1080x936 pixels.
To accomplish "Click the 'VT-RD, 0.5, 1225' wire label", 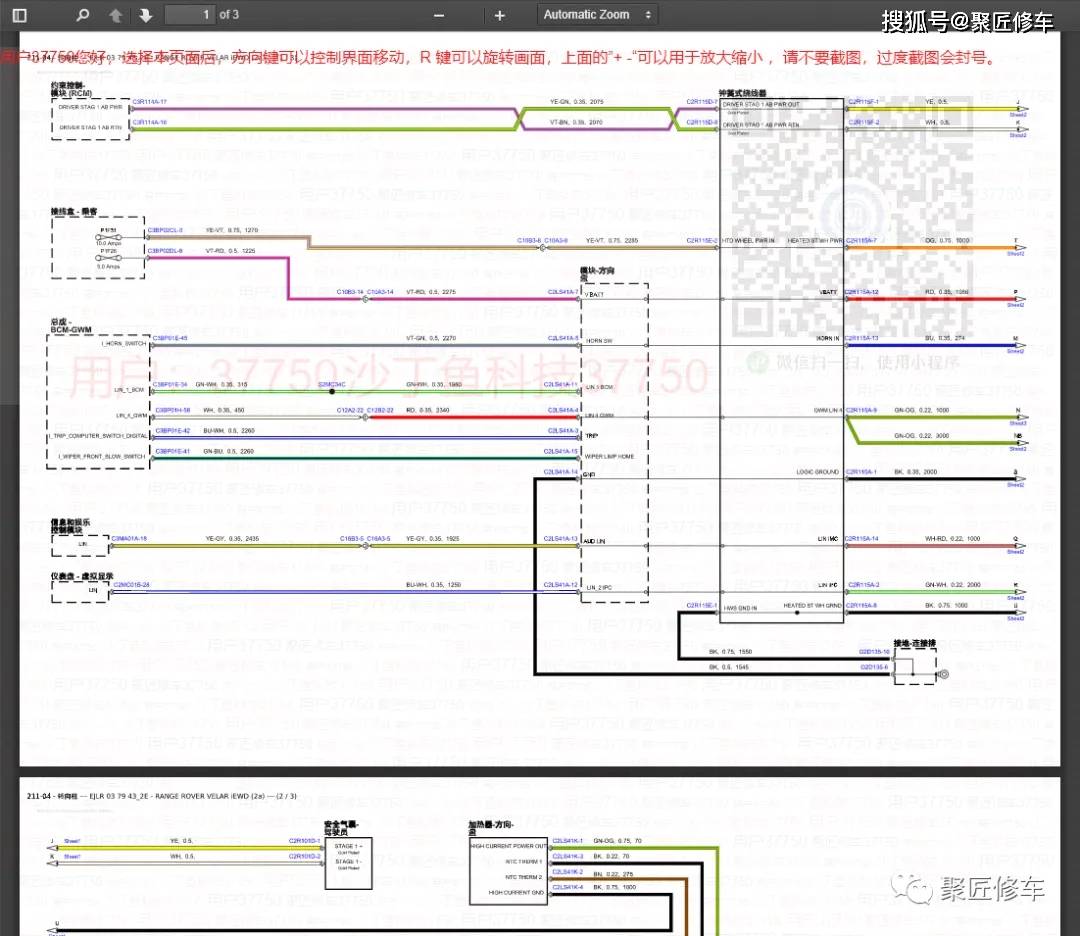I will pos(231,251).
